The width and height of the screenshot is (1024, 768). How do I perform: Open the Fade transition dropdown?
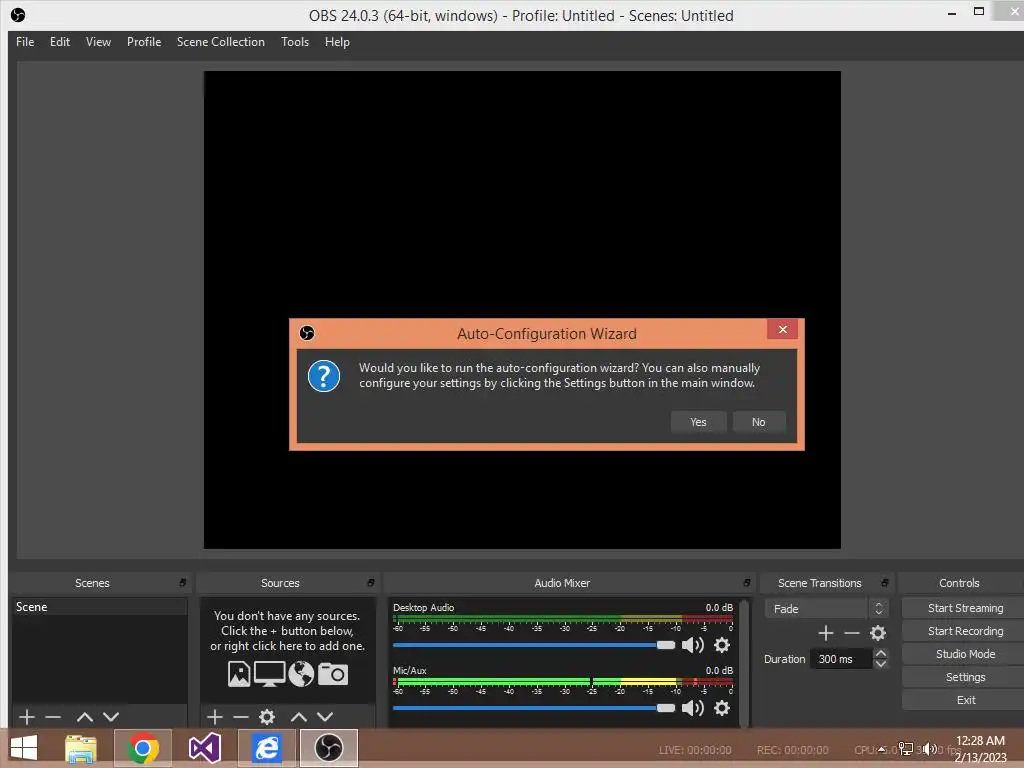tap(826, 609)
